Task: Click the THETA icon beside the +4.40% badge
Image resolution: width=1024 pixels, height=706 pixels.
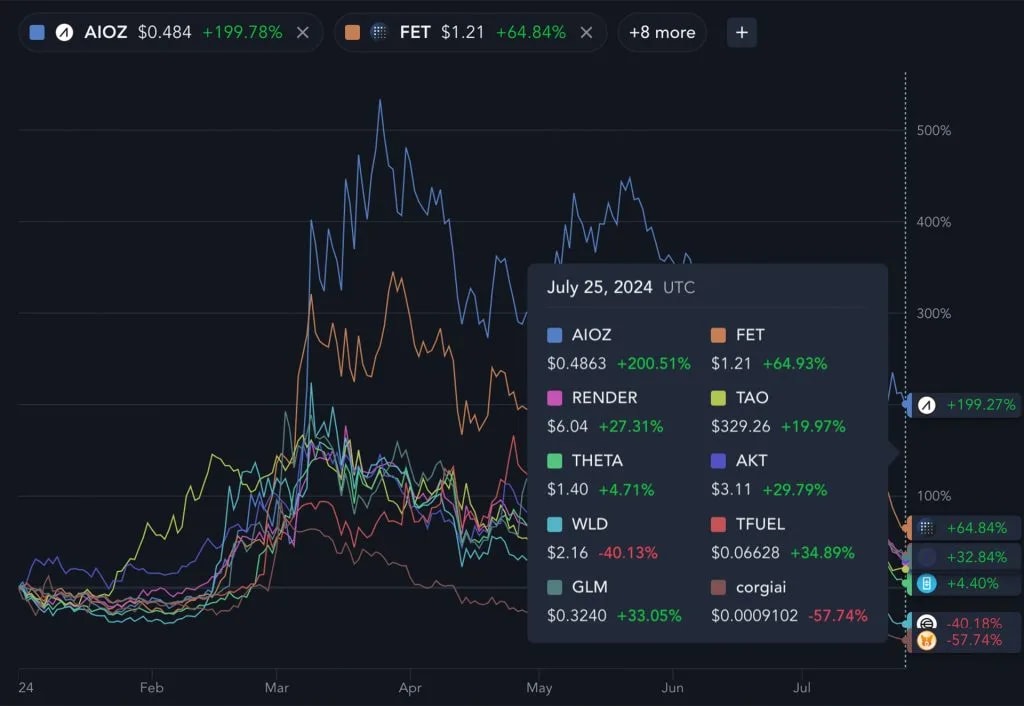Action: (925, 583)
